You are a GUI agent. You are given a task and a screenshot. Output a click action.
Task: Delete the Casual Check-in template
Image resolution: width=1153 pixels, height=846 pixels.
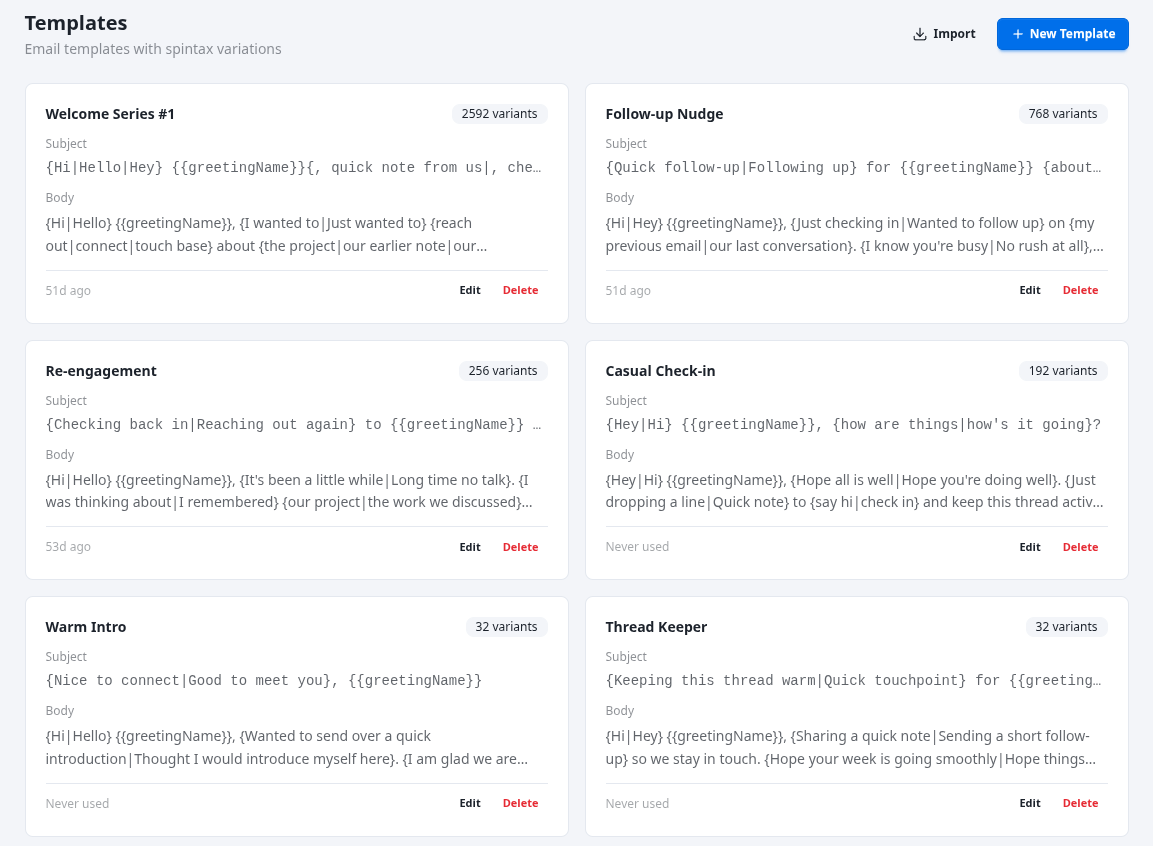pos(1080,547)
